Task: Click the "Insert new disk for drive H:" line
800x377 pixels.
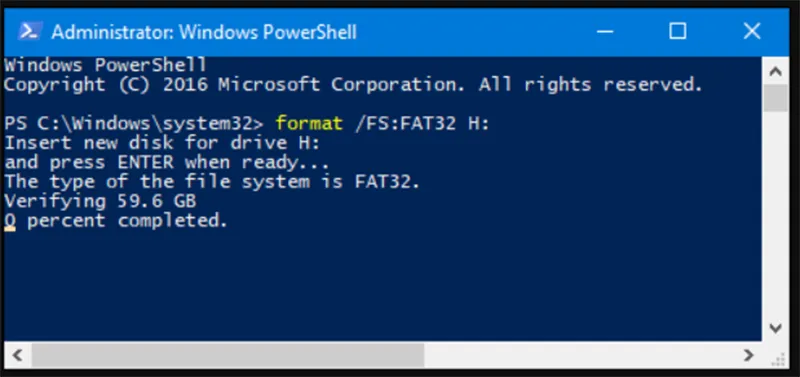Action: 162,143
